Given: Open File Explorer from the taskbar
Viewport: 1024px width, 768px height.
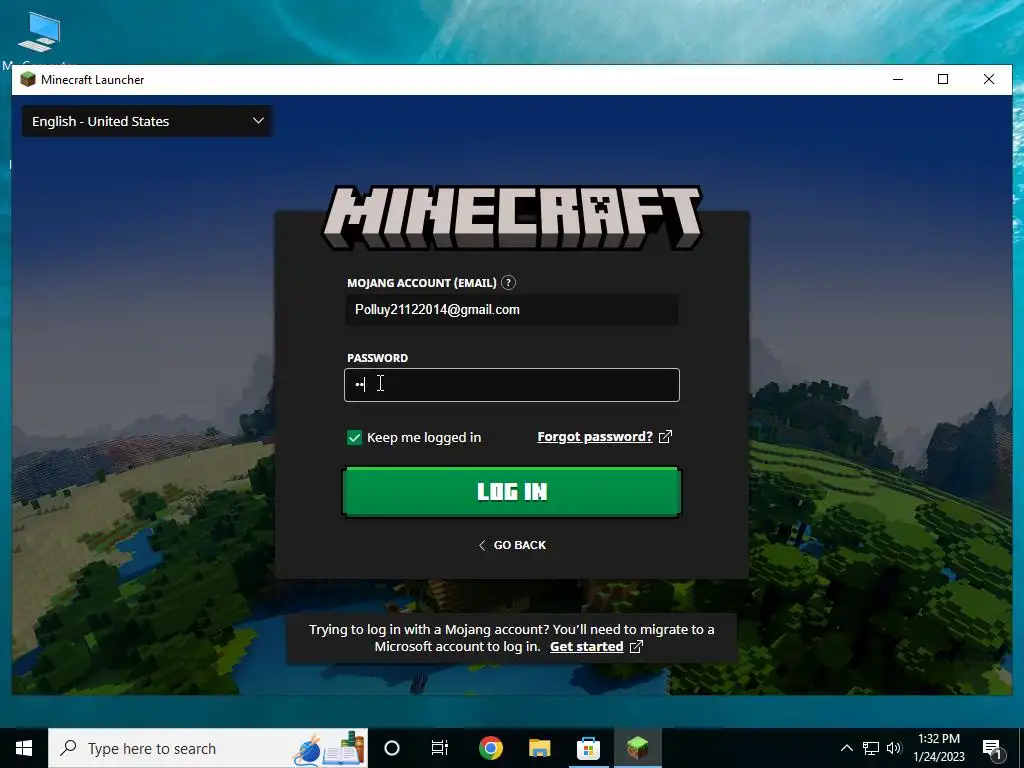Looking at the screenshot, I should 539,748.
